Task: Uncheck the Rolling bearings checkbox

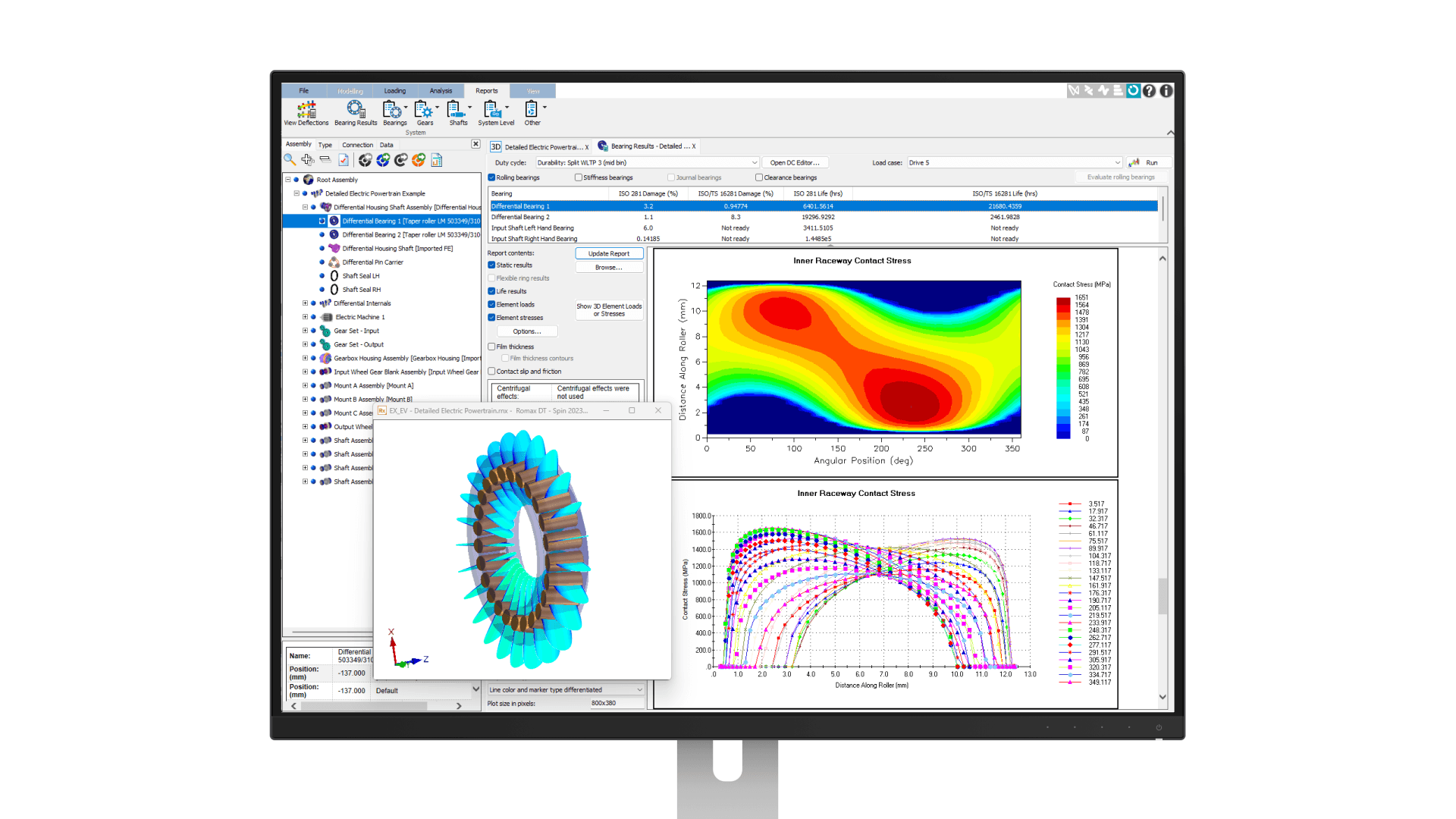Action: (x=492, y=177)
